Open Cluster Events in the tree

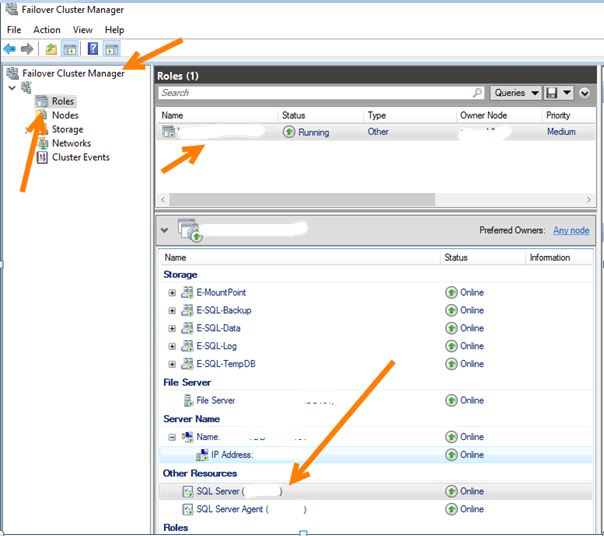click(x=81, y=157)
